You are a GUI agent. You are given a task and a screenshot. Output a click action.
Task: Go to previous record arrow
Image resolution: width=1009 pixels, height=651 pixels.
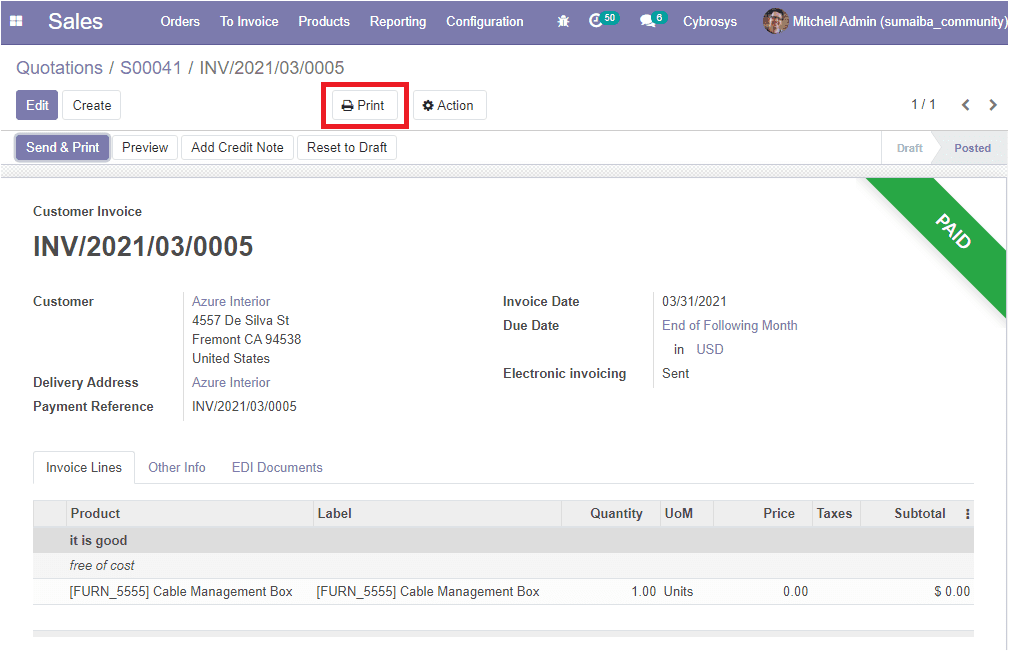click(x=965, y=105)
